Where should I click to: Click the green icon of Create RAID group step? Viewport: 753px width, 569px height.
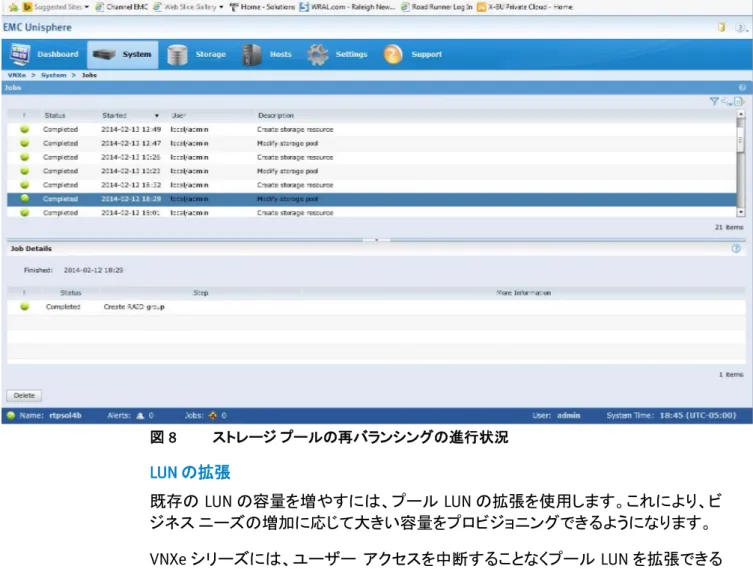(24, 306)
